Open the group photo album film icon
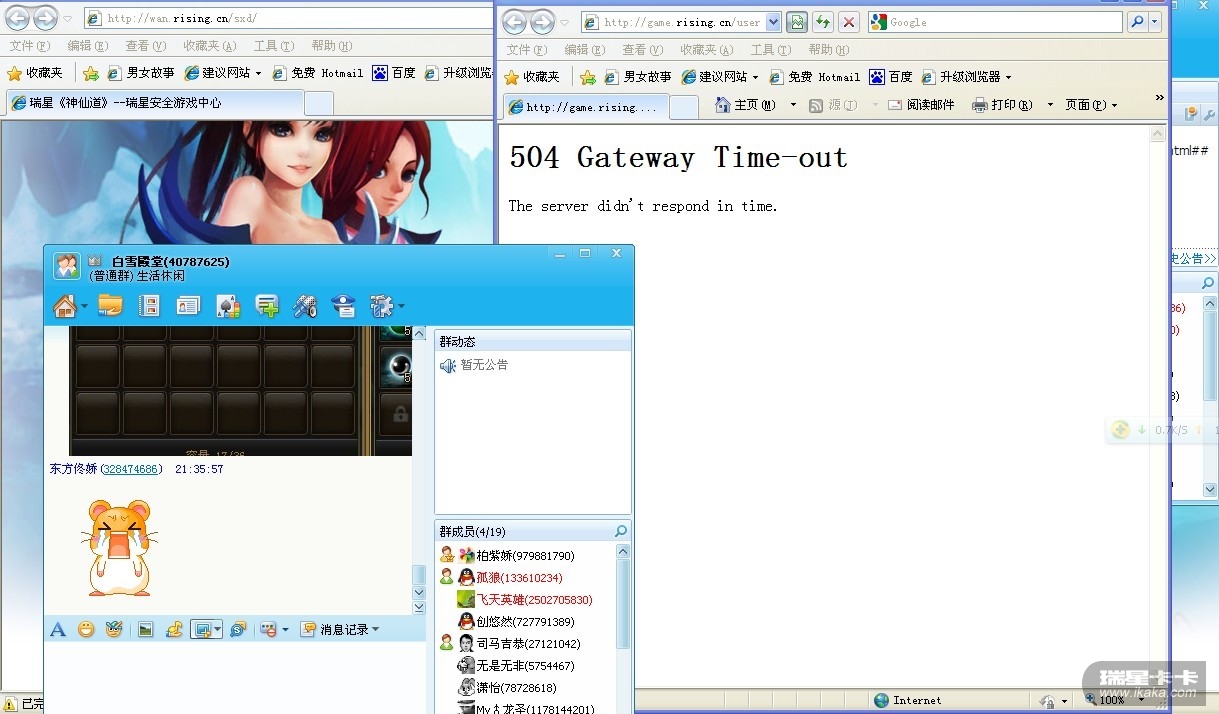This screenshot has width=1219, height=714. [x=150, y=306]
